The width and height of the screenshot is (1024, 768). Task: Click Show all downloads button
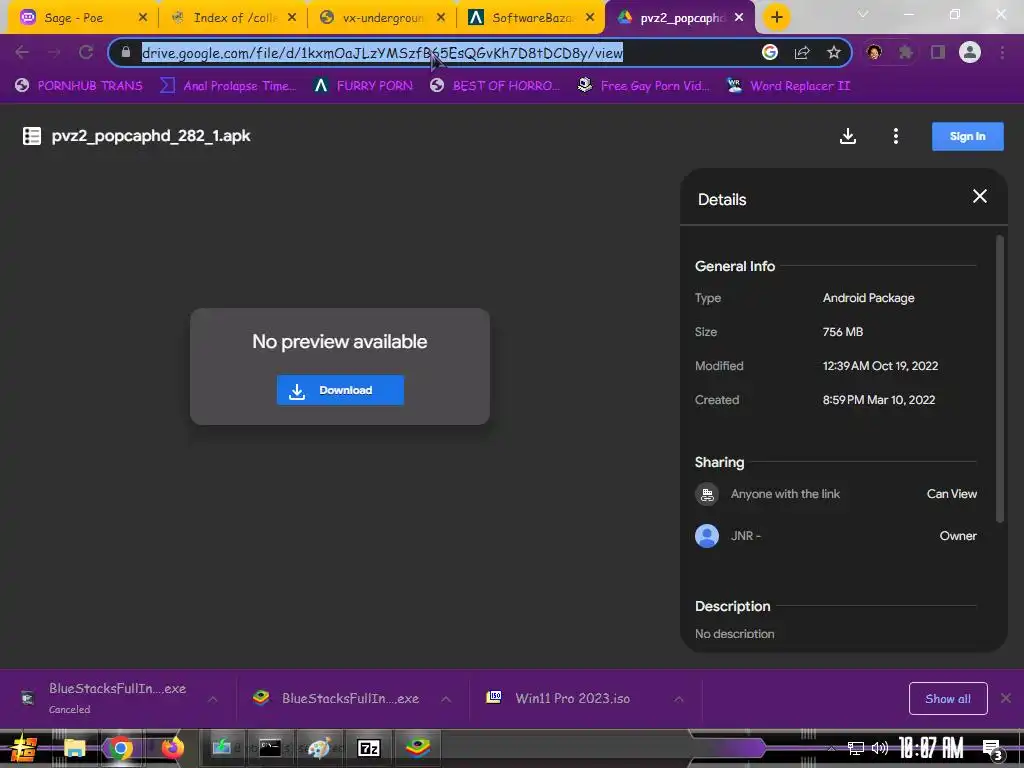pyautogui.click(x=948, y=699)
